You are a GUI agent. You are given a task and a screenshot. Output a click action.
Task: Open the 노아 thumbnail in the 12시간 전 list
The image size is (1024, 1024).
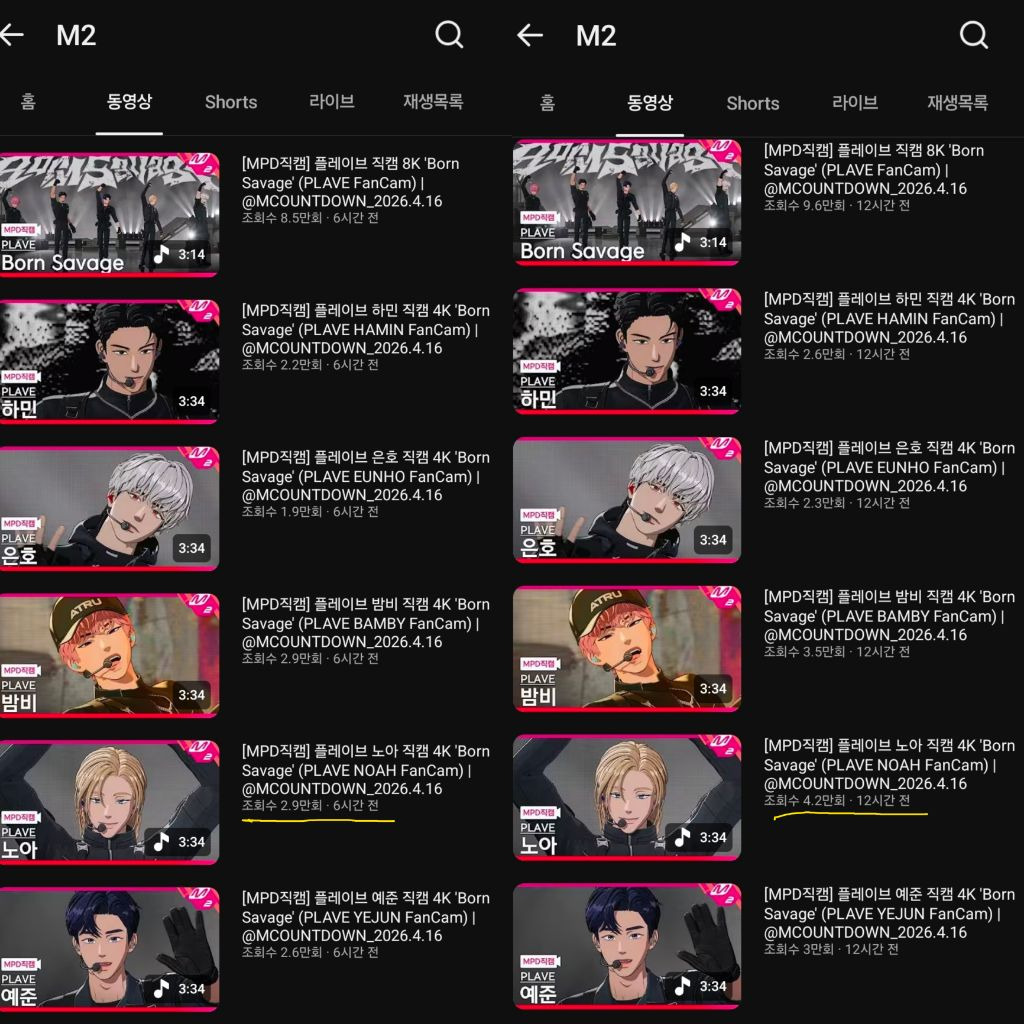pyautogui.click(x=627, y=798)
